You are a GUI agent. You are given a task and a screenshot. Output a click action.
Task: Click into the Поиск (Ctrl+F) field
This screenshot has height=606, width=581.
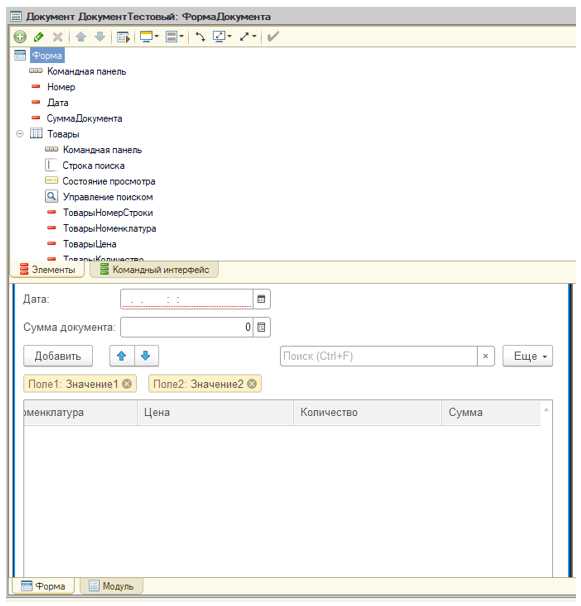(379, 356)
